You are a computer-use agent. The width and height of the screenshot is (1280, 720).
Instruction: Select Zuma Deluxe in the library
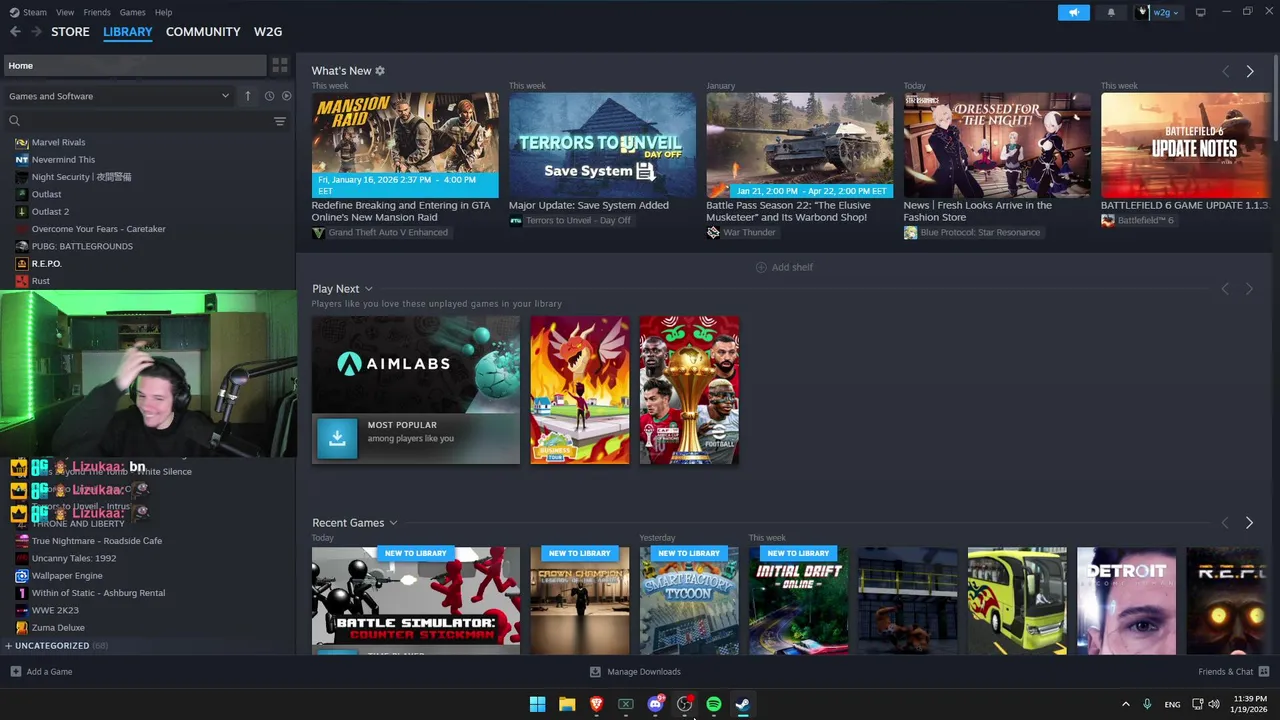click(58, 628)
